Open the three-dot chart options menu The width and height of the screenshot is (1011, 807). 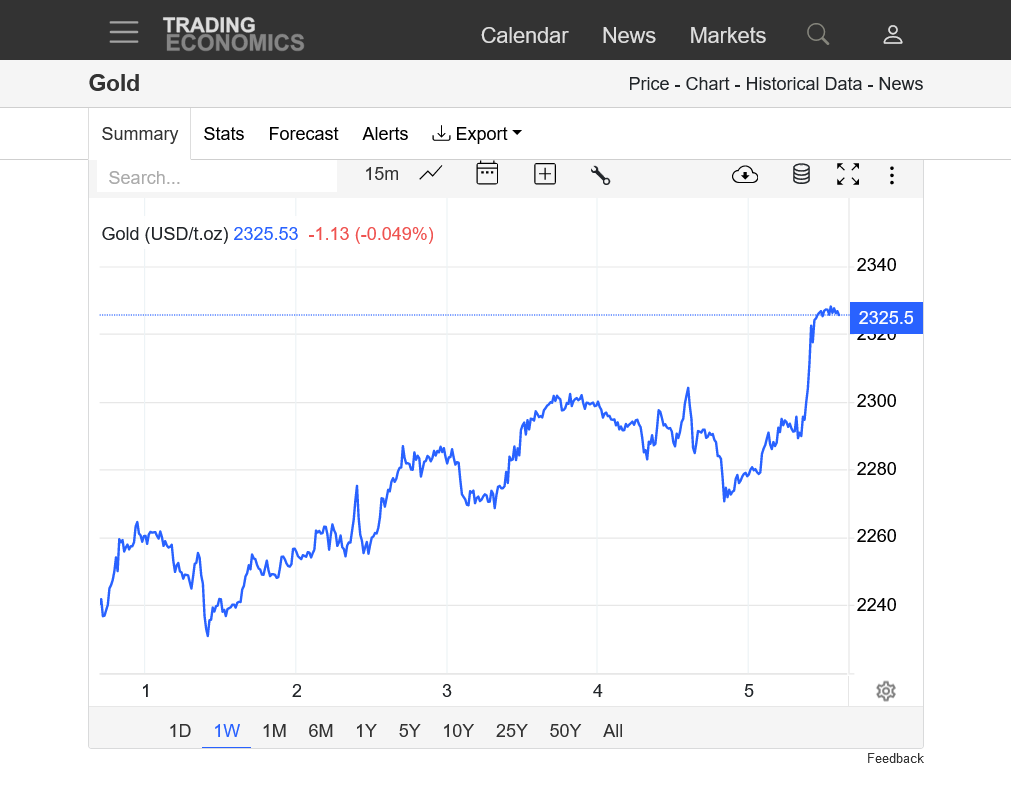pyautogui.click(x=891, y=176)
